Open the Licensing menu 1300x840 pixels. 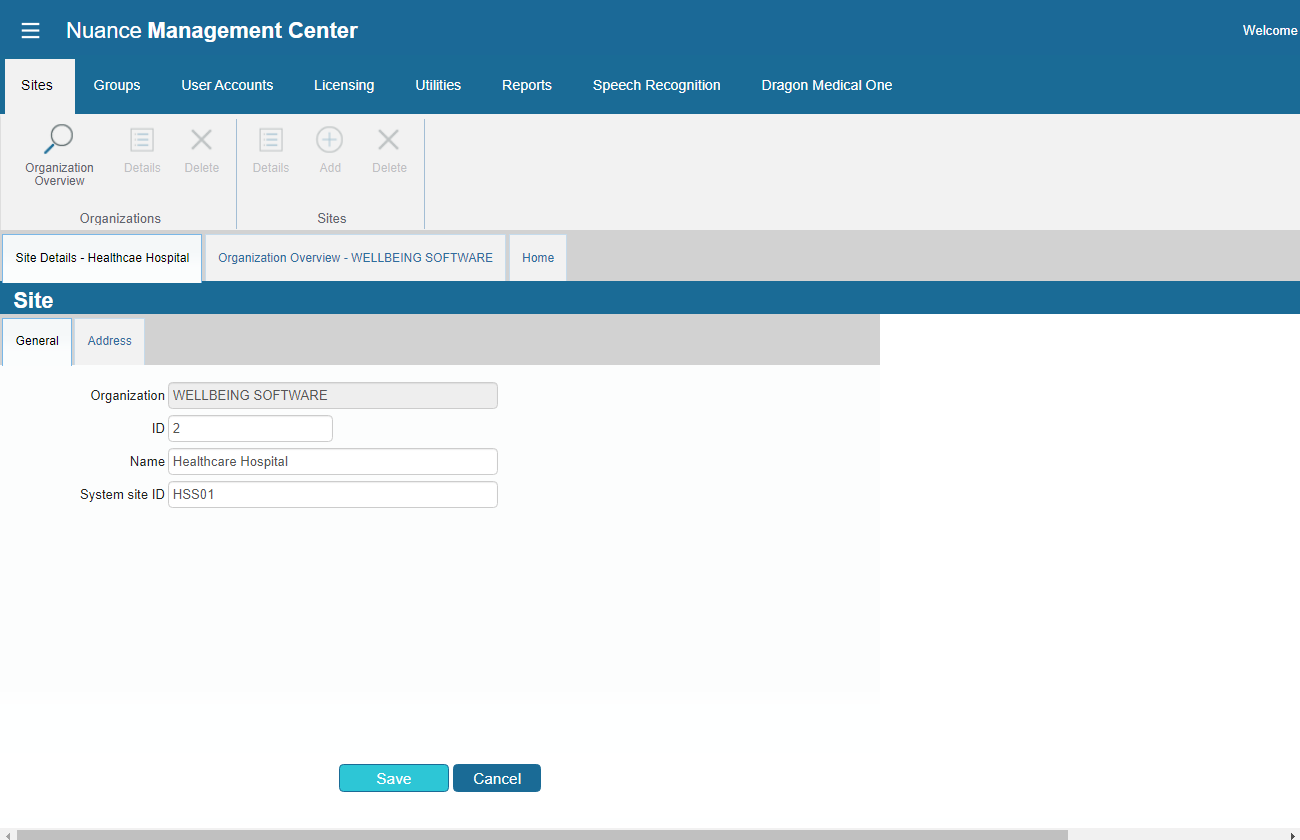pyautogui.click(x=344, y=85)
